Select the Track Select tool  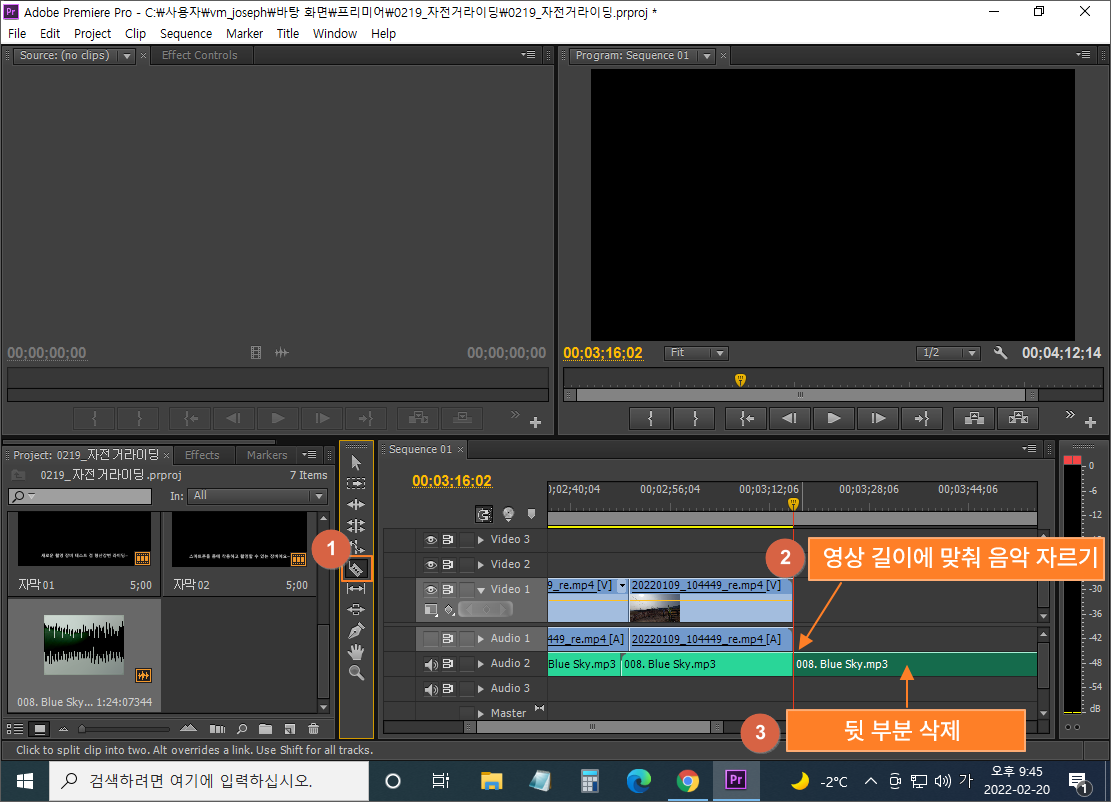click(x=356, y=483)
